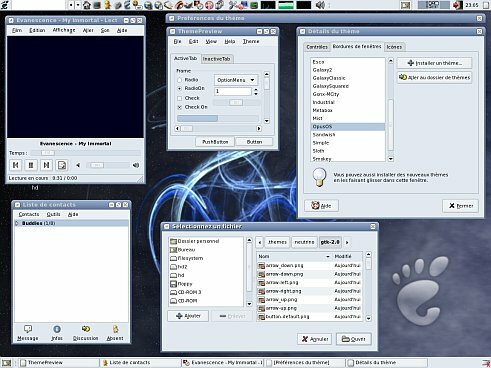
Task: Expand the Buddies group in contact list
Action: tap(17, 223)
